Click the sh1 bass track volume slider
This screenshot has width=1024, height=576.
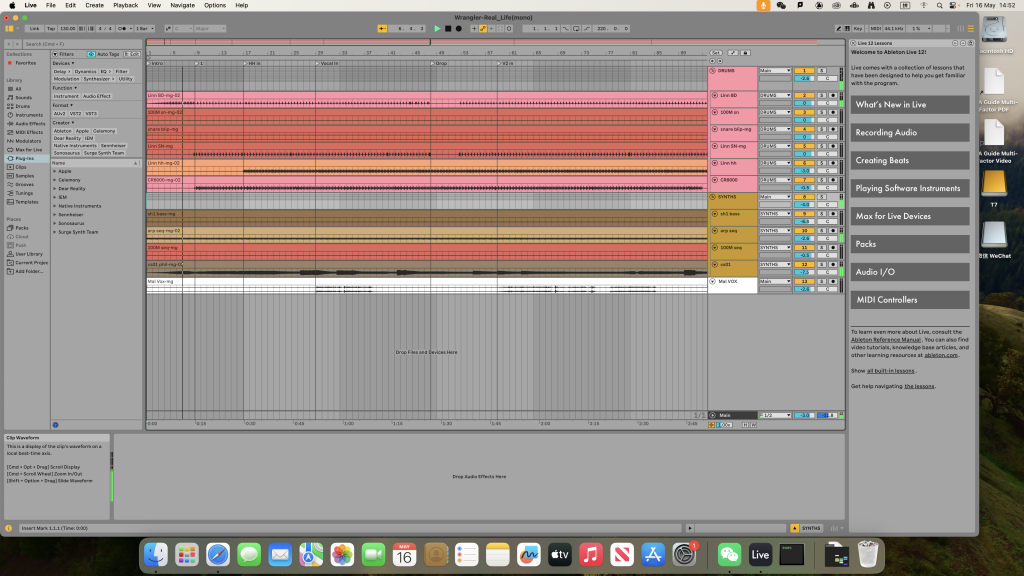coord(804,221)
